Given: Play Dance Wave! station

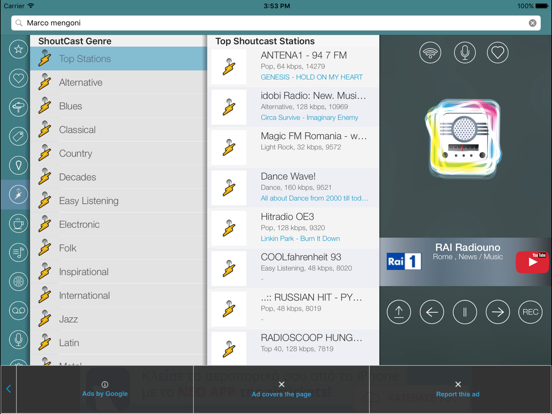Looking at the screenshot, I should click(294, 188).
